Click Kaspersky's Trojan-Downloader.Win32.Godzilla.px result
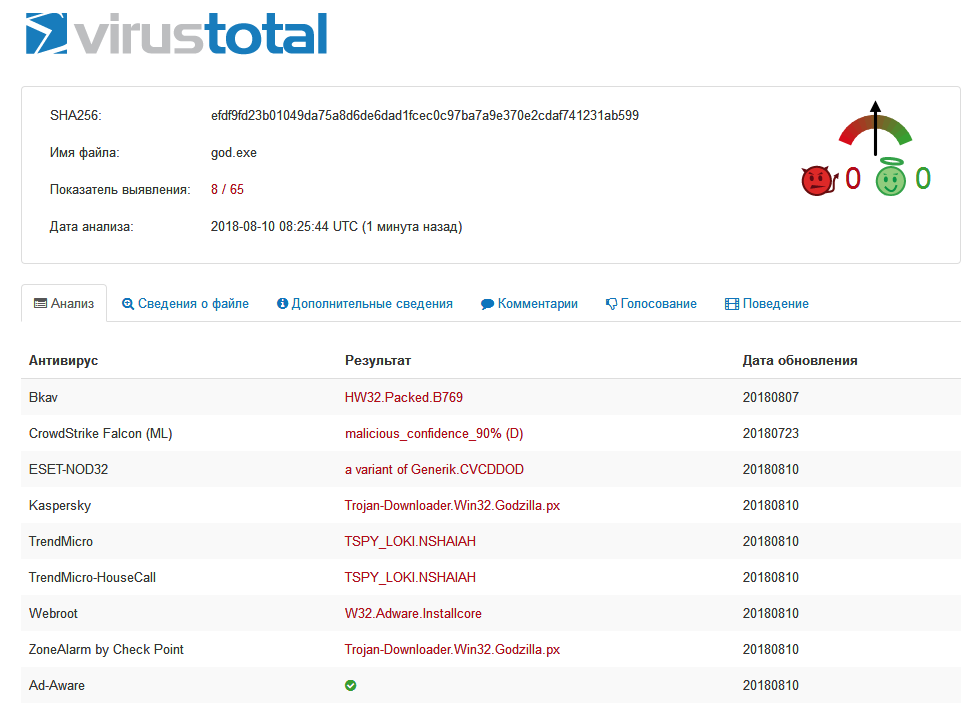 (453, 505)
